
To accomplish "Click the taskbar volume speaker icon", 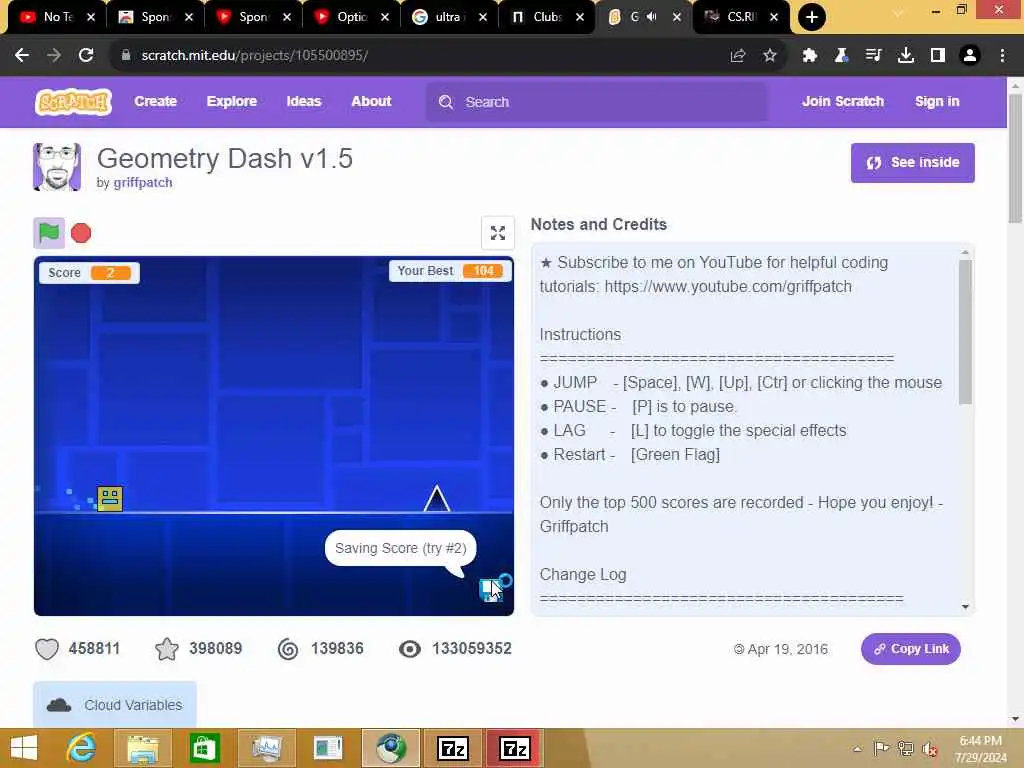I will (x=929, y=749).
